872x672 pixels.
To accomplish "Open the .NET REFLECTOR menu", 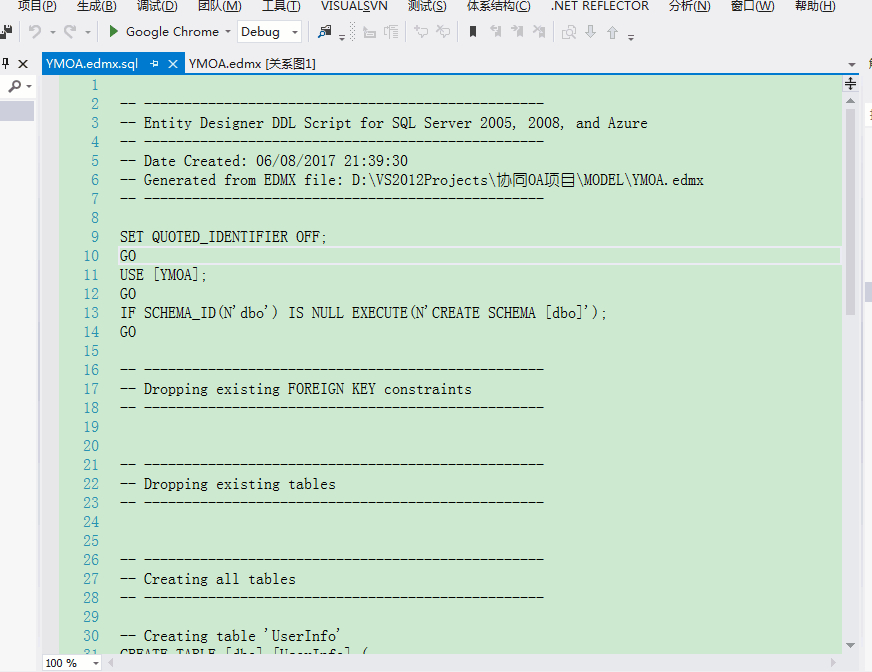I will (x=600, y=6).
